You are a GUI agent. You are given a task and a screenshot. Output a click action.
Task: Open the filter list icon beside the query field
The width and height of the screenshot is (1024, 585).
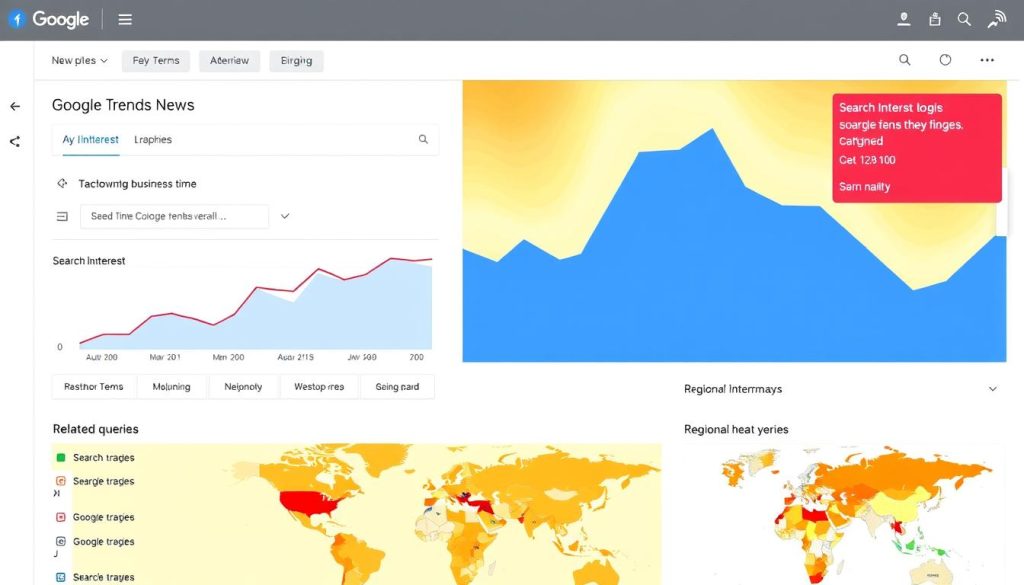tap(62, 216)
